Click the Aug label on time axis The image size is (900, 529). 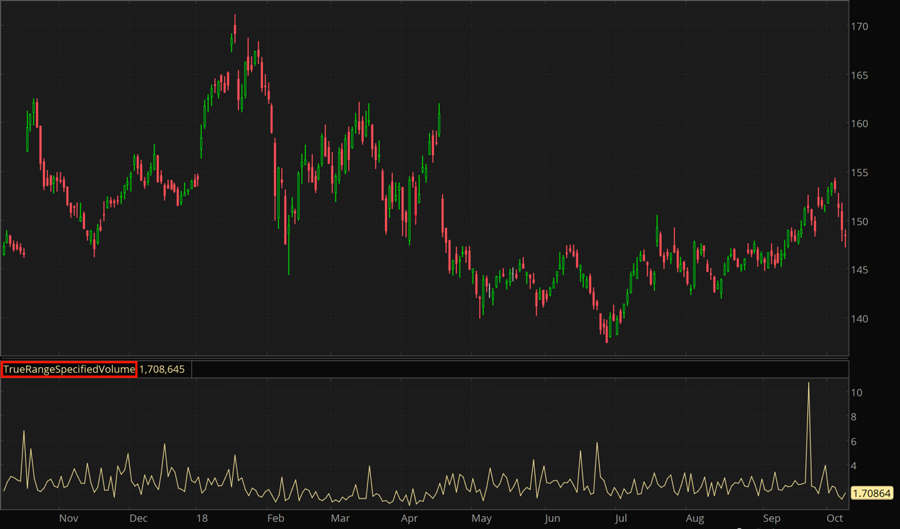(x=695, y=519)
